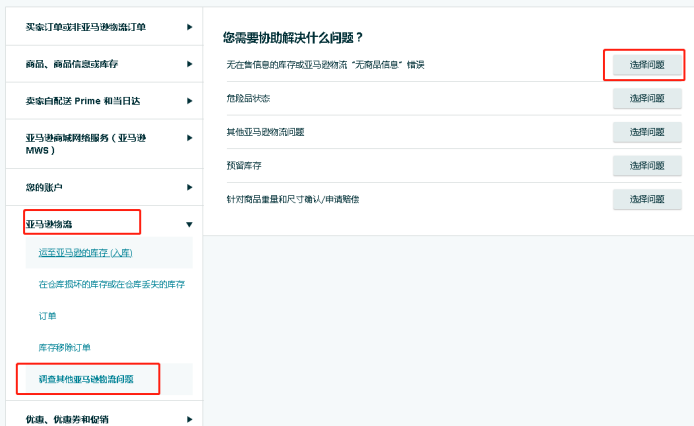Open the 订单 sub-item link

point(47,316)
